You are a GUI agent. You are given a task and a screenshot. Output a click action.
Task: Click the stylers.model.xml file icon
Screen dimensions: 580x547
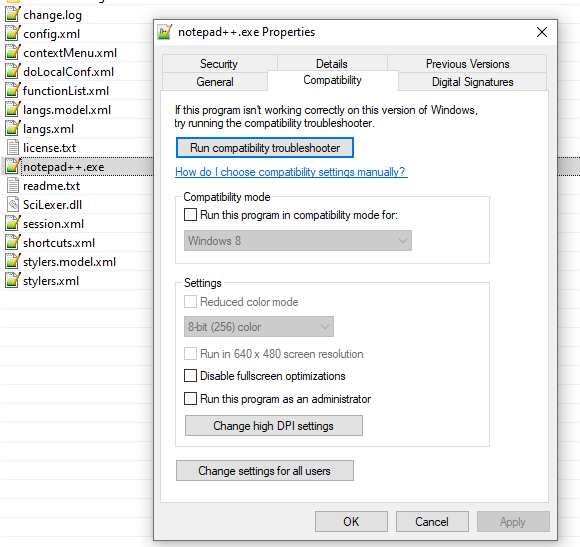pyautogui.click(x=13, y=262)
